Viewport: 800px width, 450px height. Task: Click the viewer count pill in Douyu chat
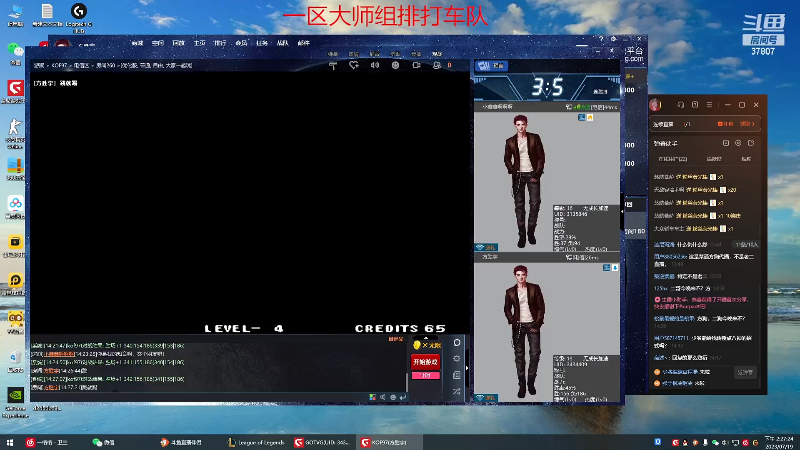click(x=747, y=244)
